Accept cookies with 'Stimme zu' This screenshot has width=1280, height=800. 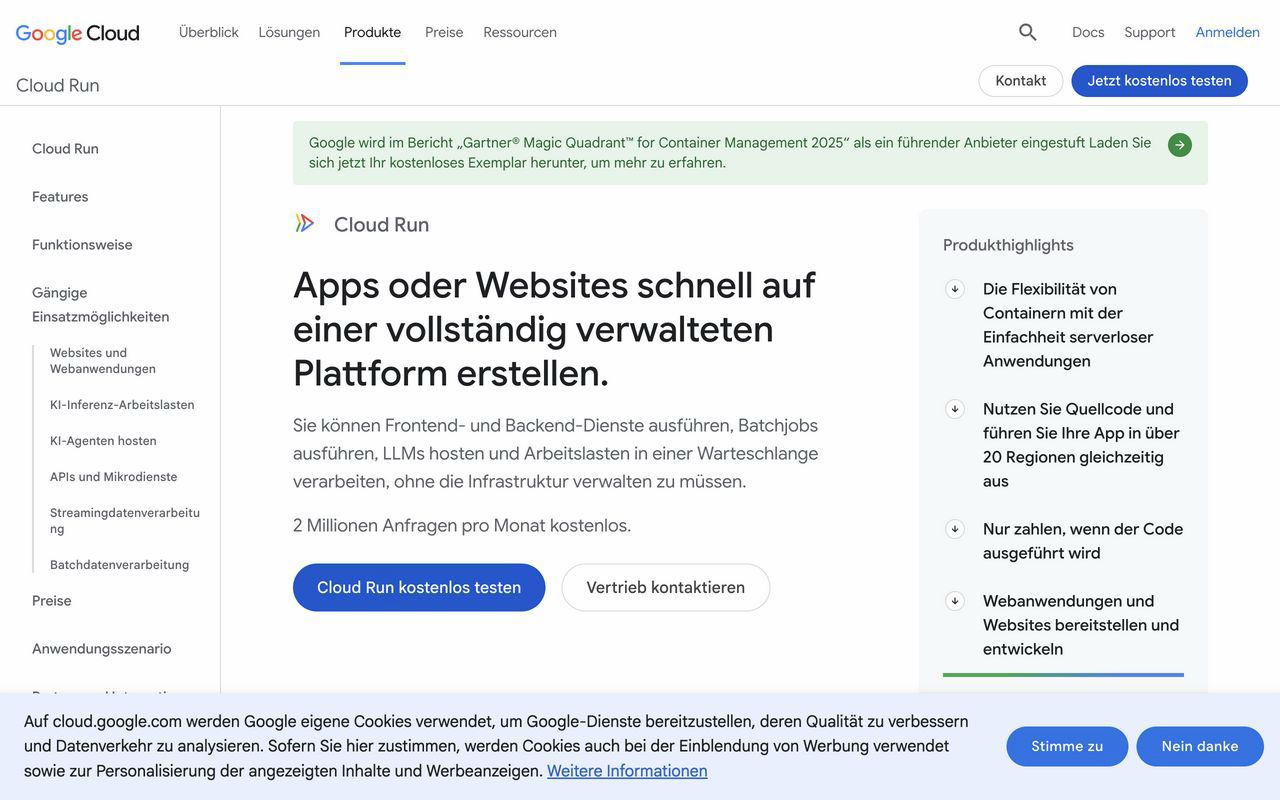coord(1067,746)
